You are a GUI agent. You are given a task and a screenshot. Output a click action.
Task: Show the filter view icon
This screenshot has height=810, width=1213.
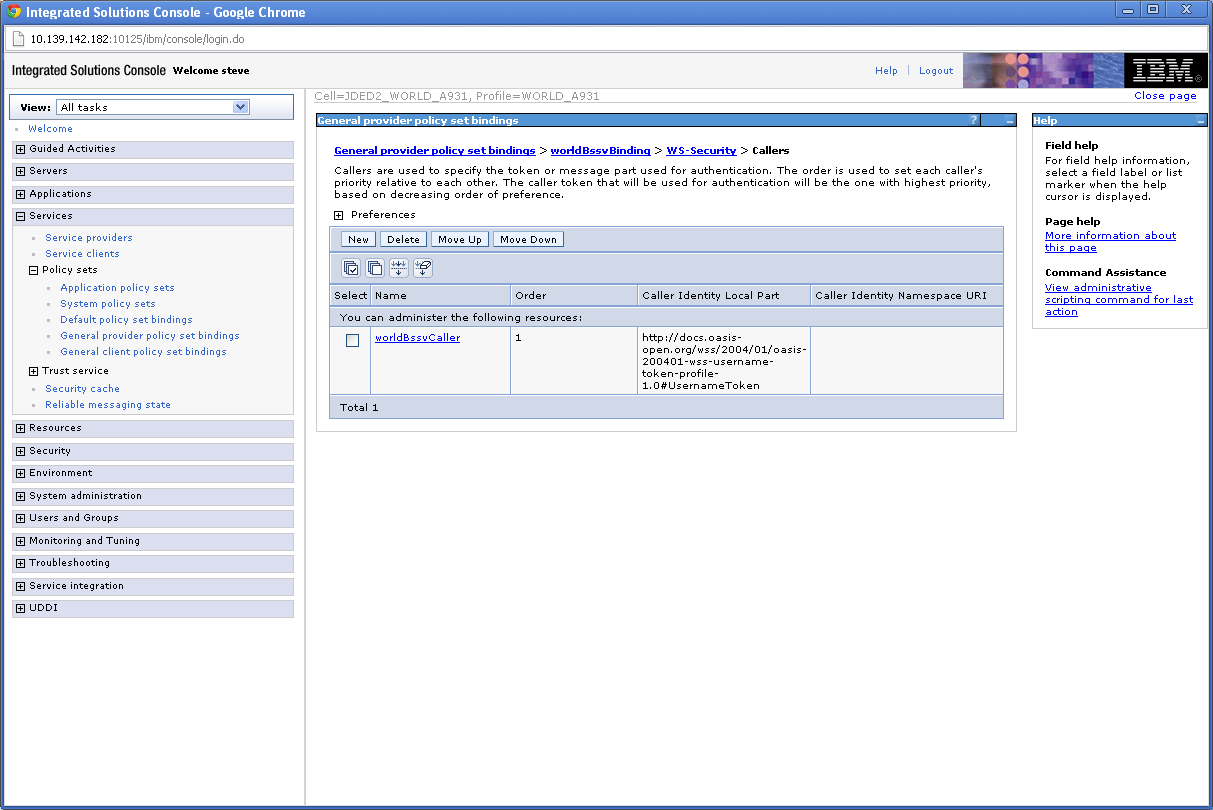399,268
